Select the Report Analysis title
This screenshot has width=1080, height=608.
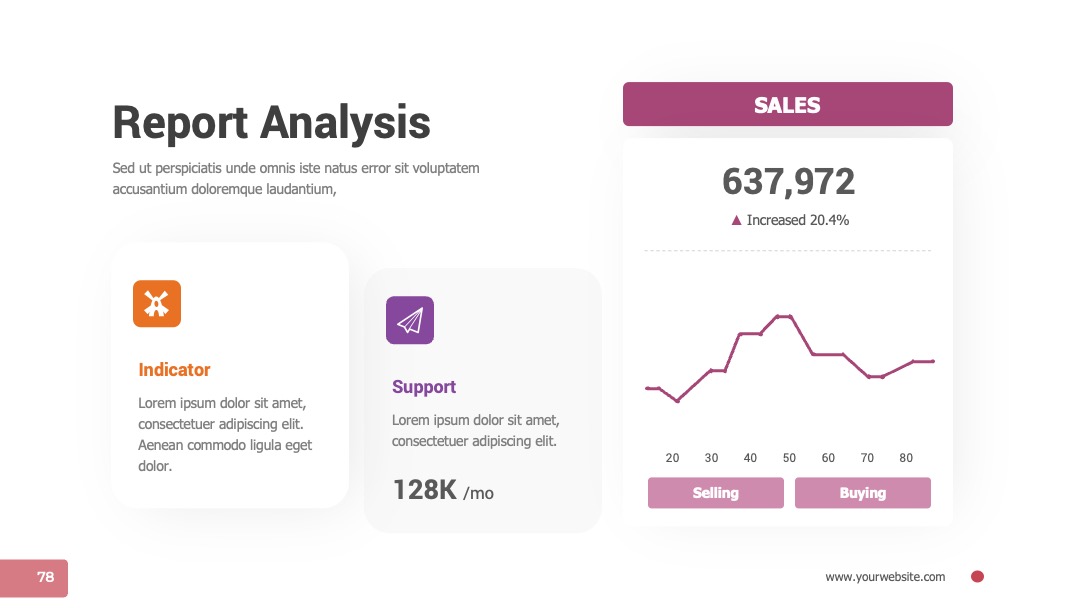[x=271, y=123]
